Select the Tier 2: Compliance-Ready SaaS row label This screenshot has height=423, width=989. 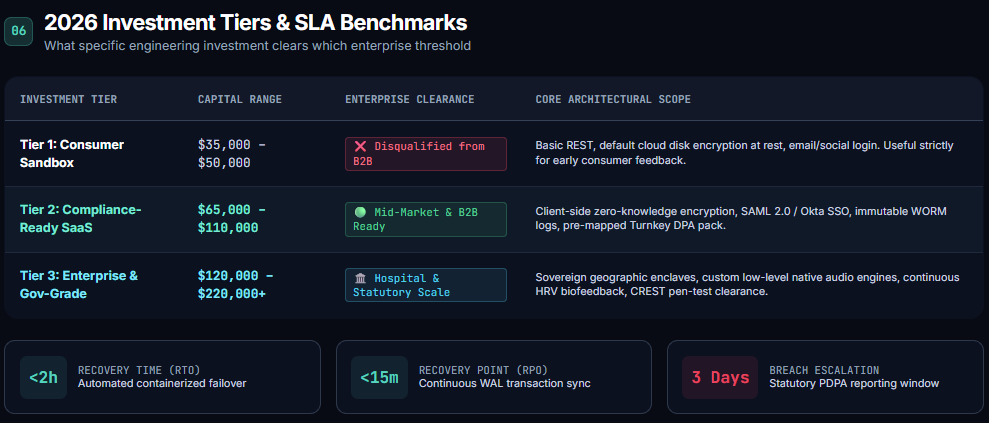coord(81,219)
